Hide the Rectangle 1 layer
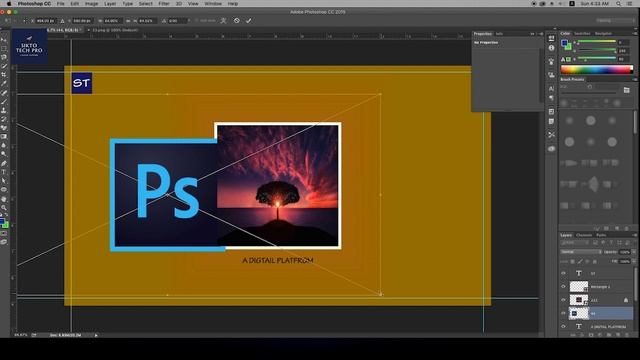Image resolution: width=640 pixels, height=360 pixels. [x=564, y=287]
